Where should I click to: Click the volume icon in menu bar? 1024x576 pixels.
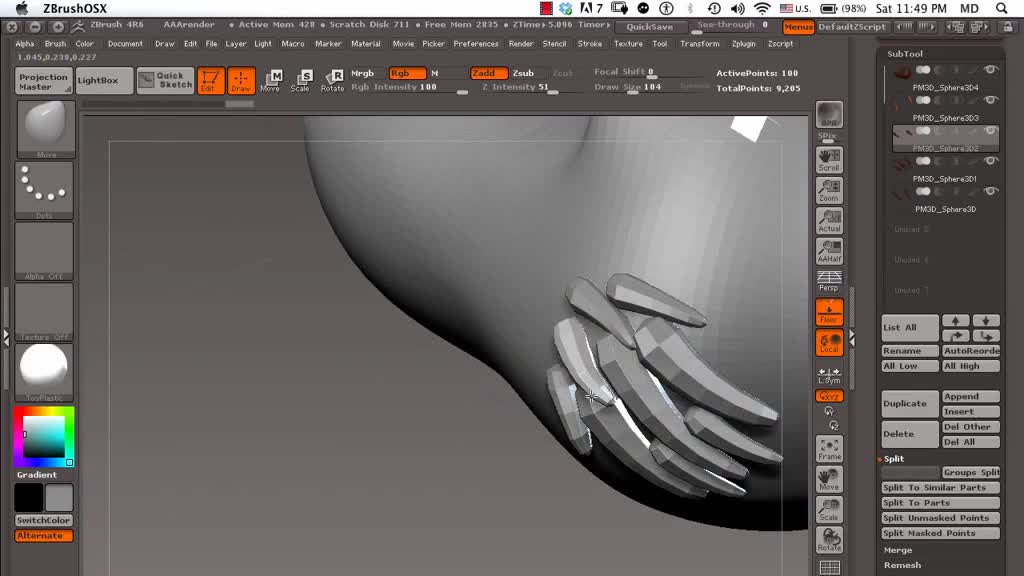click(x=738, y=8)
